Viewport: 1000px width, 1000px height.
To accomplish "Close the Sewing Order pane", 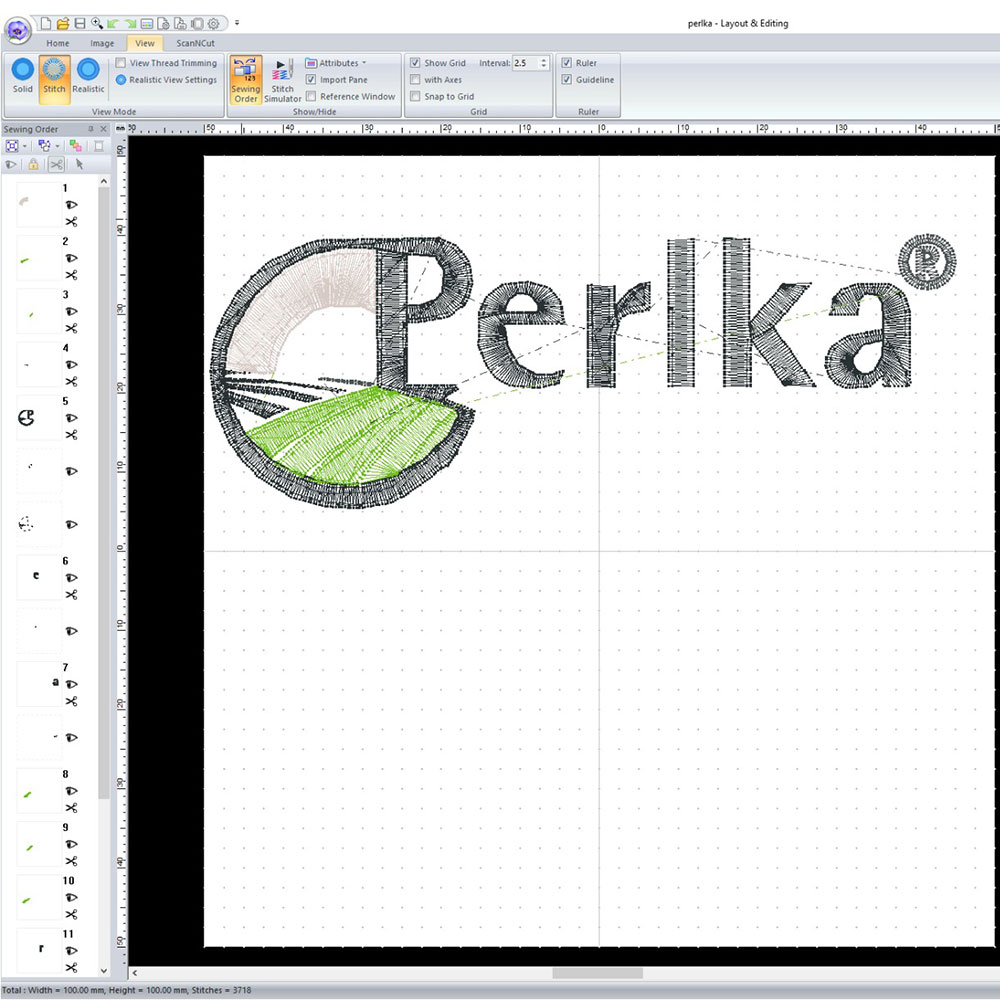I will point(103,129).
